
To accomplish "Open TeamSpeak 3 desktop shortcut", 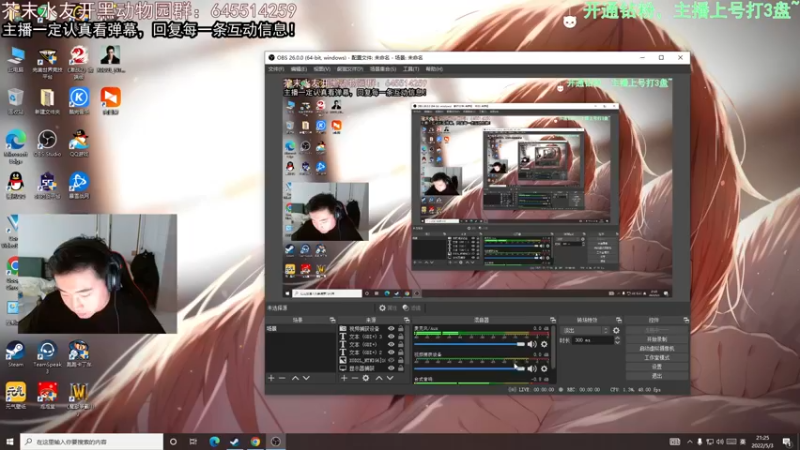I will tap(47, 356).
